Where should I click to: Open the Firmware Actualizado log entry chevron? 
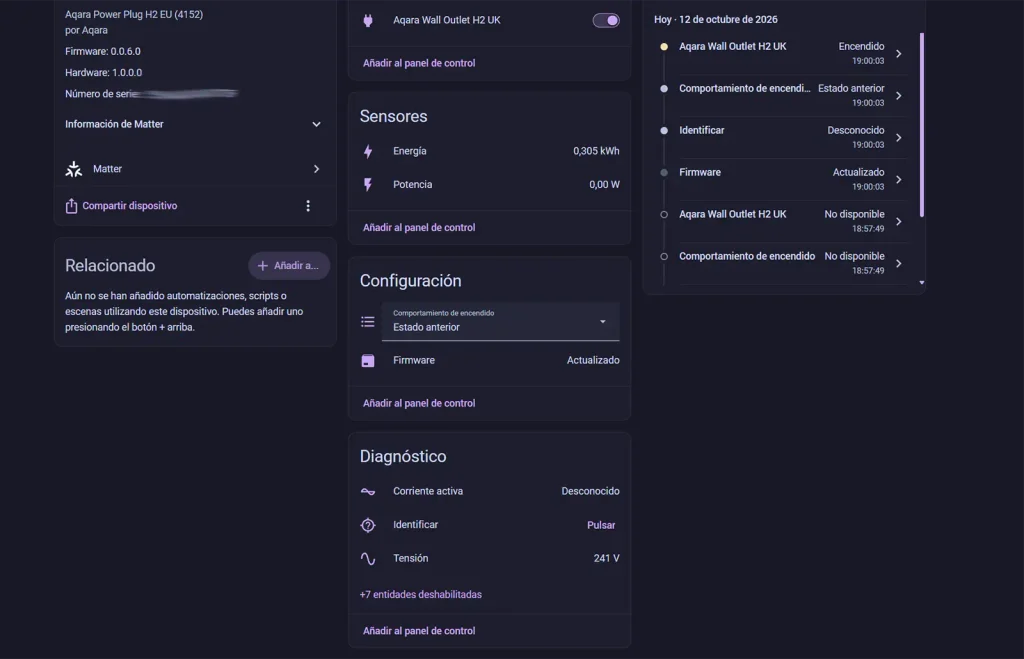[899, 180]
